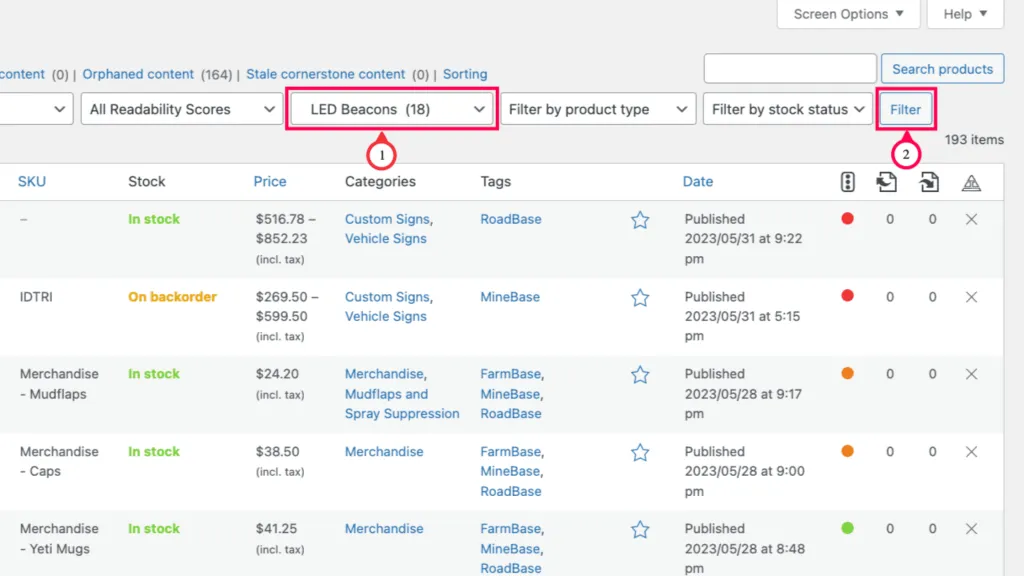1024x576 pixels.
Task: Sort products by Date column
Action: click(x=697, y=182)
